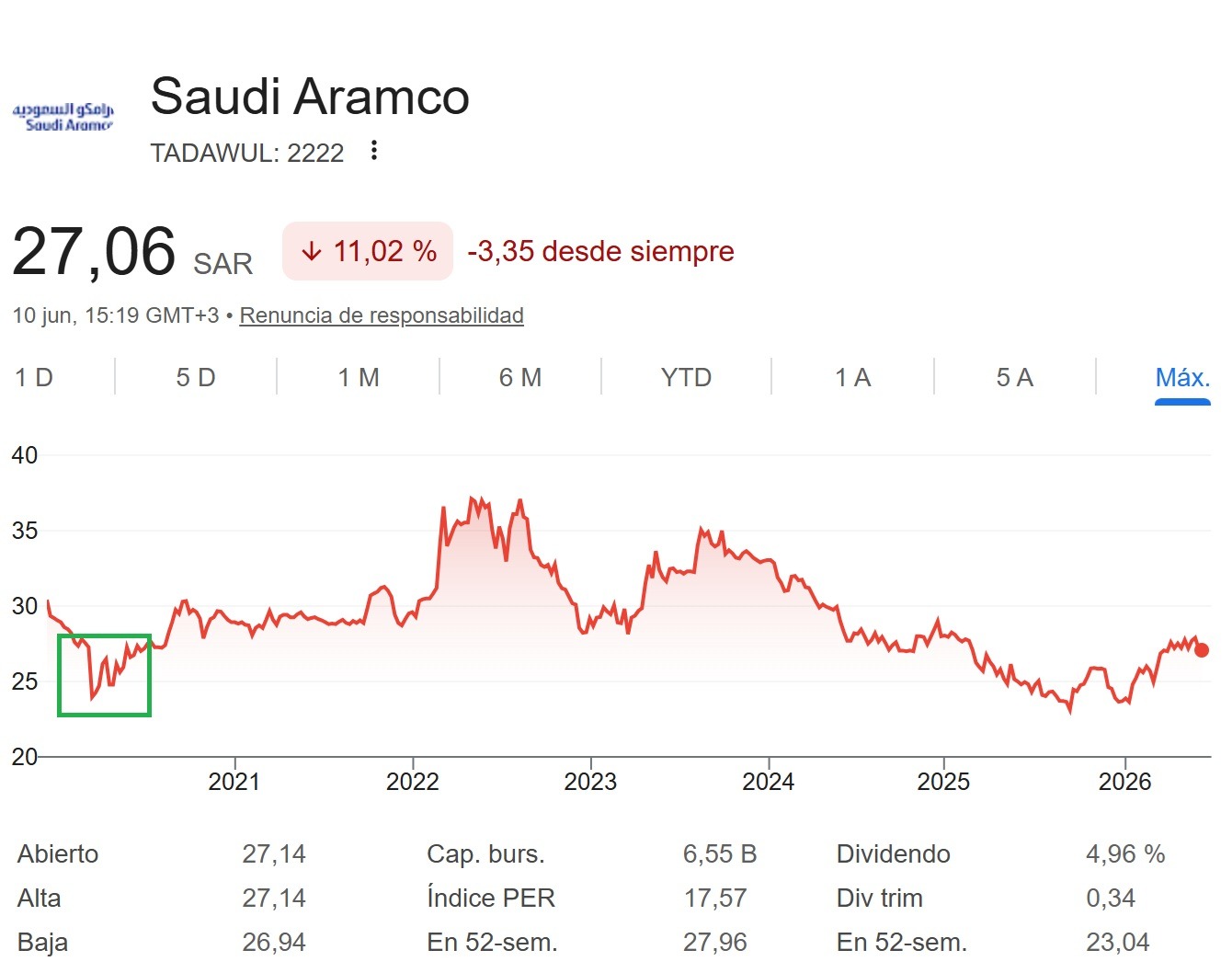Click the Saudi Aramco title heading

click(310, 96)
